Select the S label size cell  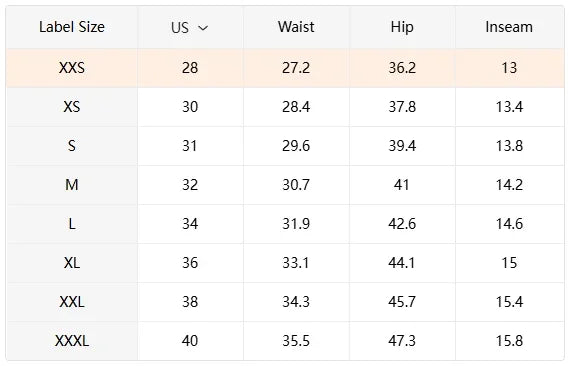tap(72, 146)
